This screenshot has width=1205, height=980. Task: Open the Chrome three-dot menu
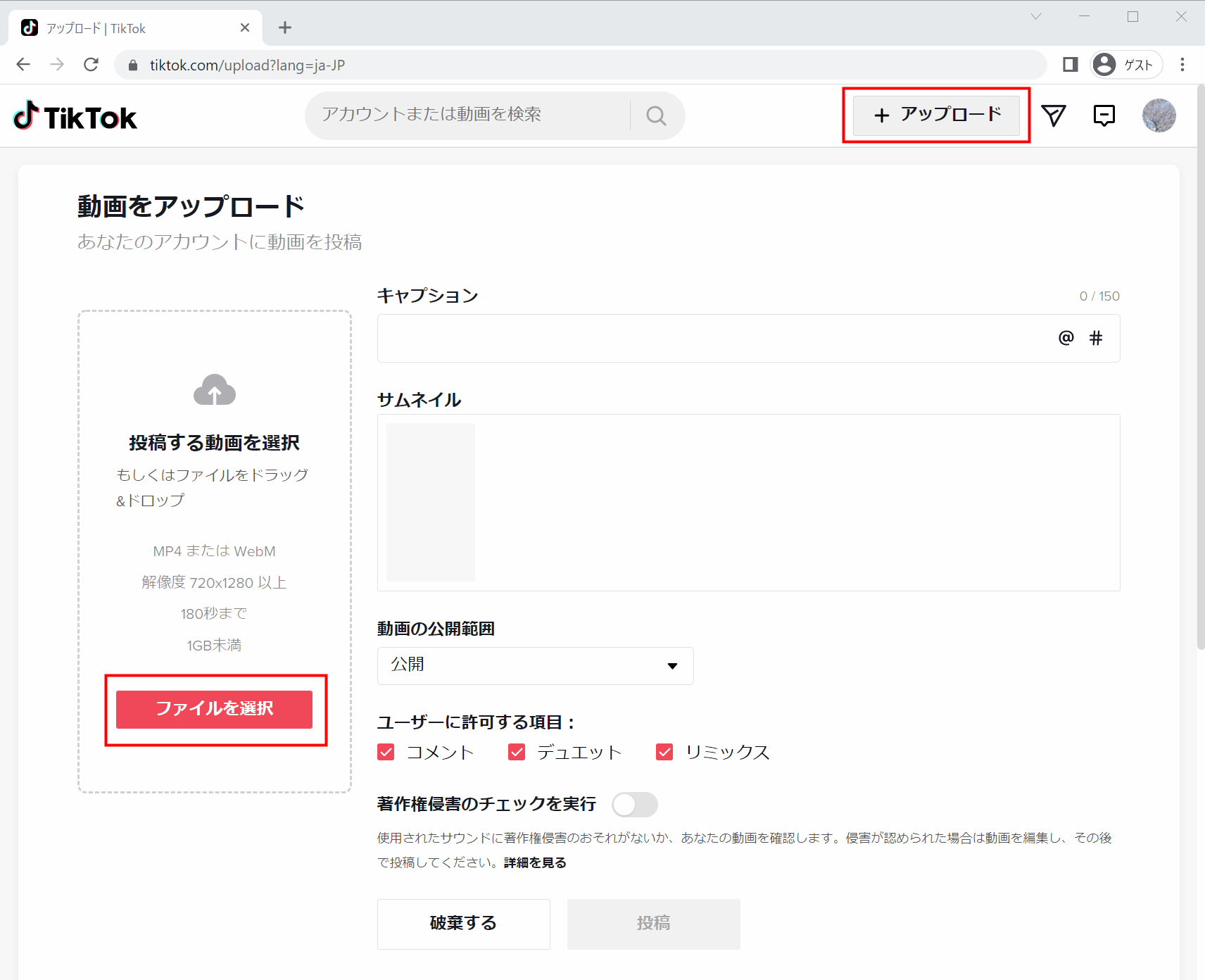click(x=1182, y=65)
